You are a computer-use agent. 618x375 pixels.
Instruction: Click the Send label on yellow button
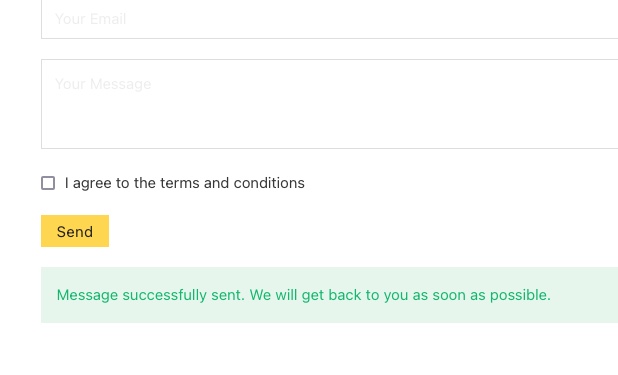[75, 231]
